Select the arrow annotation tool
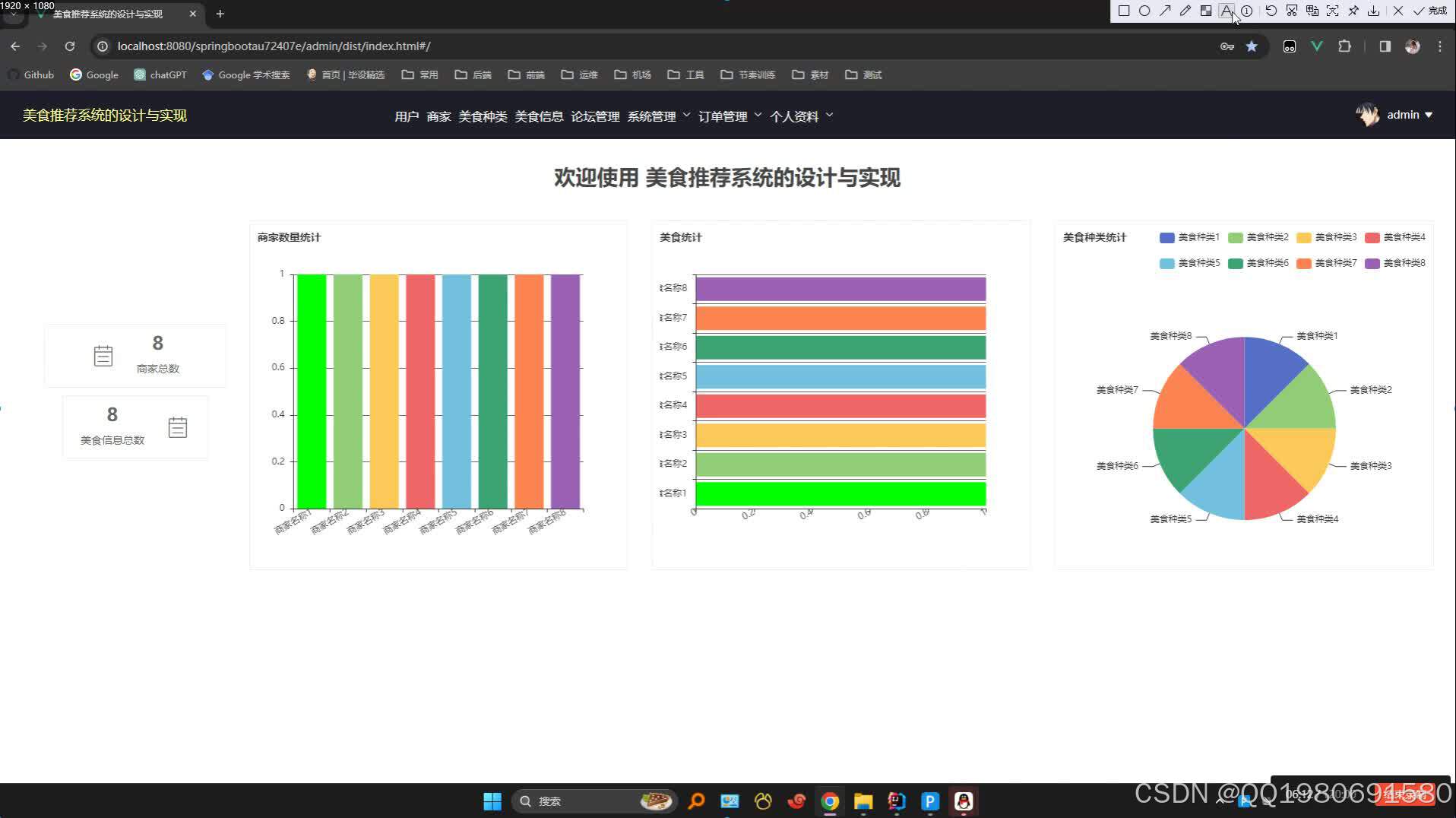The height and width of the screenshot is (818, 1456). pos(1166,10)
